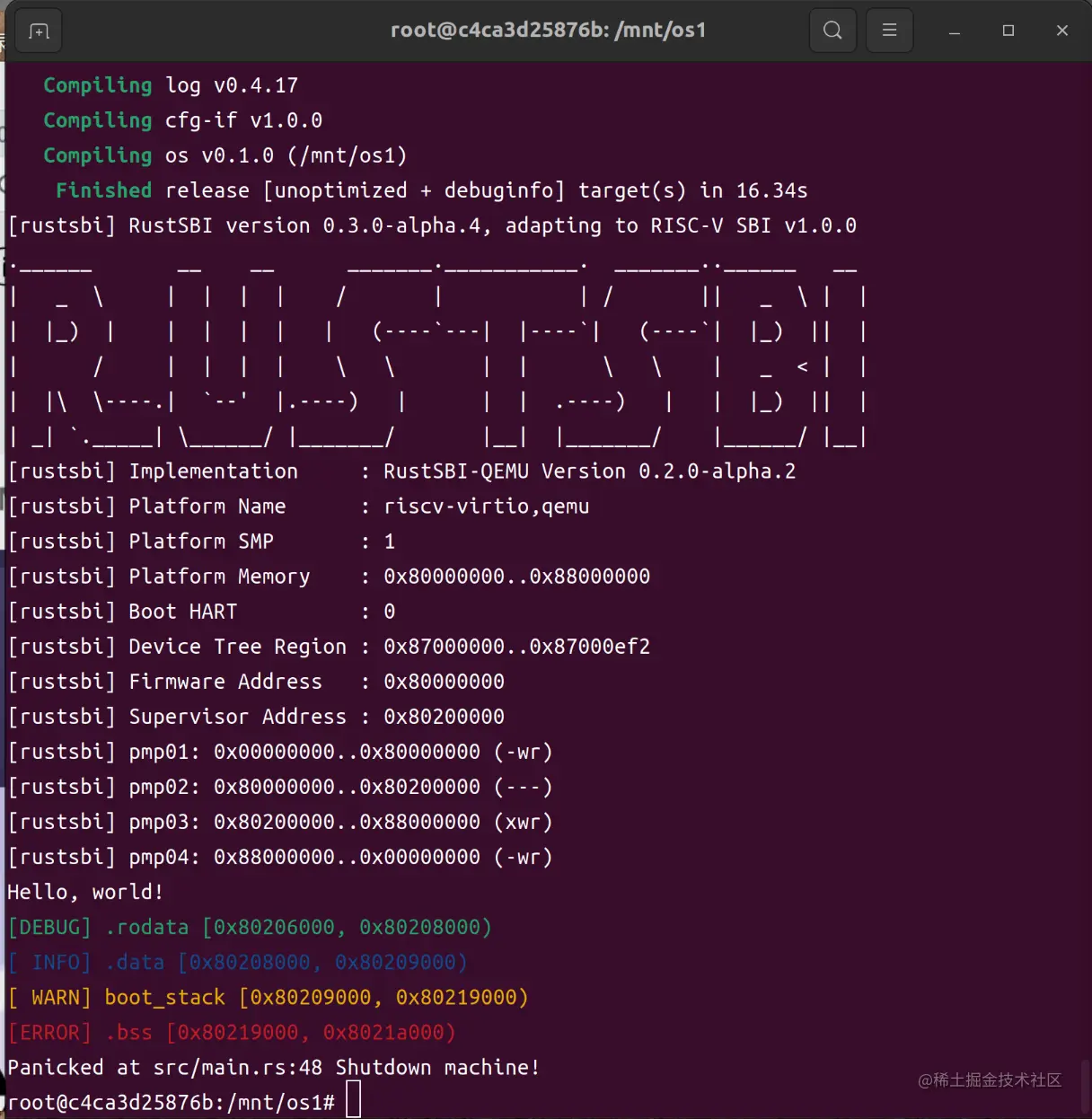The image size is (1092, 1119).
Task: Click the Implementation RustSBI-QEMU line
Action: (401, 471)
